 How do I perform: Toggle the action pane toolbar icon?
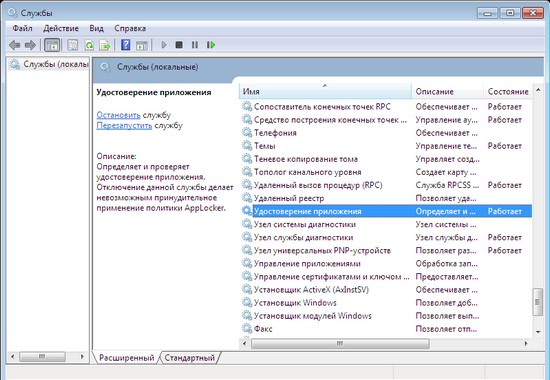(142, 45)
